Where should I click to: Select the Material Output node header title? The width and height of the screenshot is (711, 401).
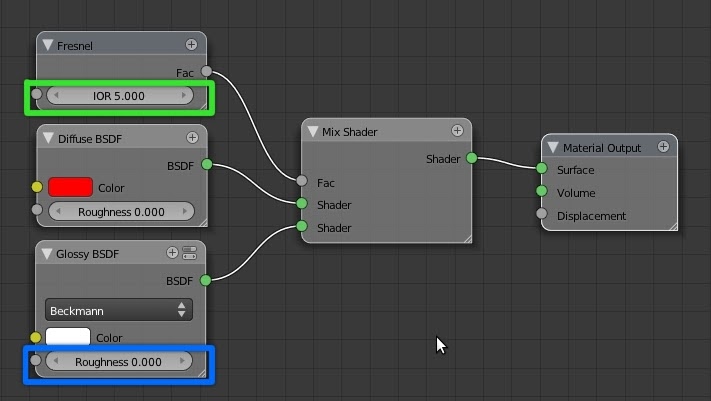click(x=602, y=148)
